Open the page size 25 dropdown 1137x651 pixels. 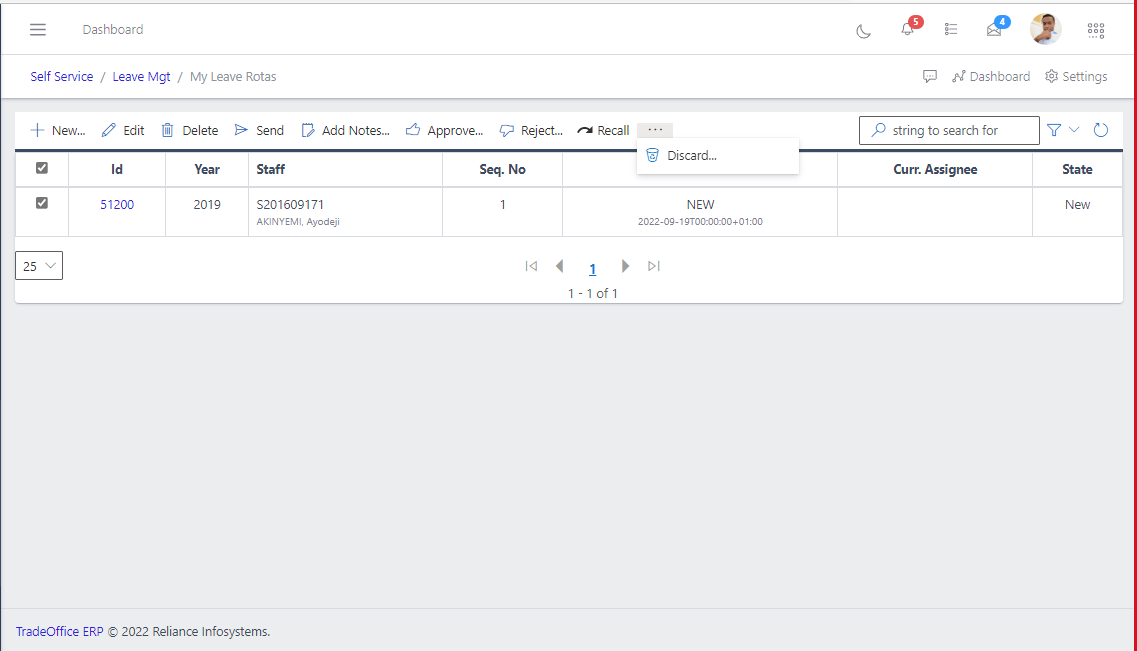pos(39,266)
